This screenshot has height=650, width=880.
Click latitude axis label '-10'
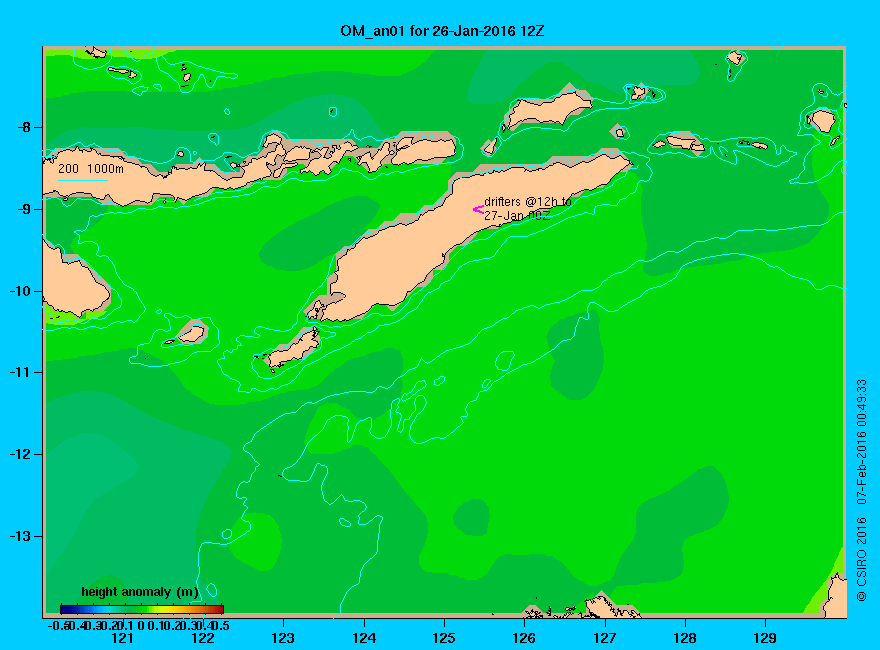click(20, 291)
